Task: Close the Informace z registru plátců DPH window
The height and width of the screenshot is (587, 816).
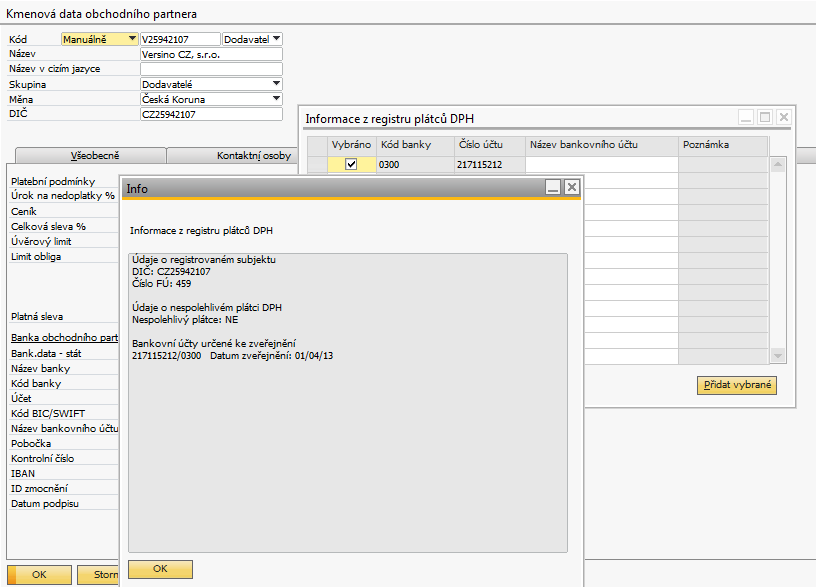Action: click(784, 117)
